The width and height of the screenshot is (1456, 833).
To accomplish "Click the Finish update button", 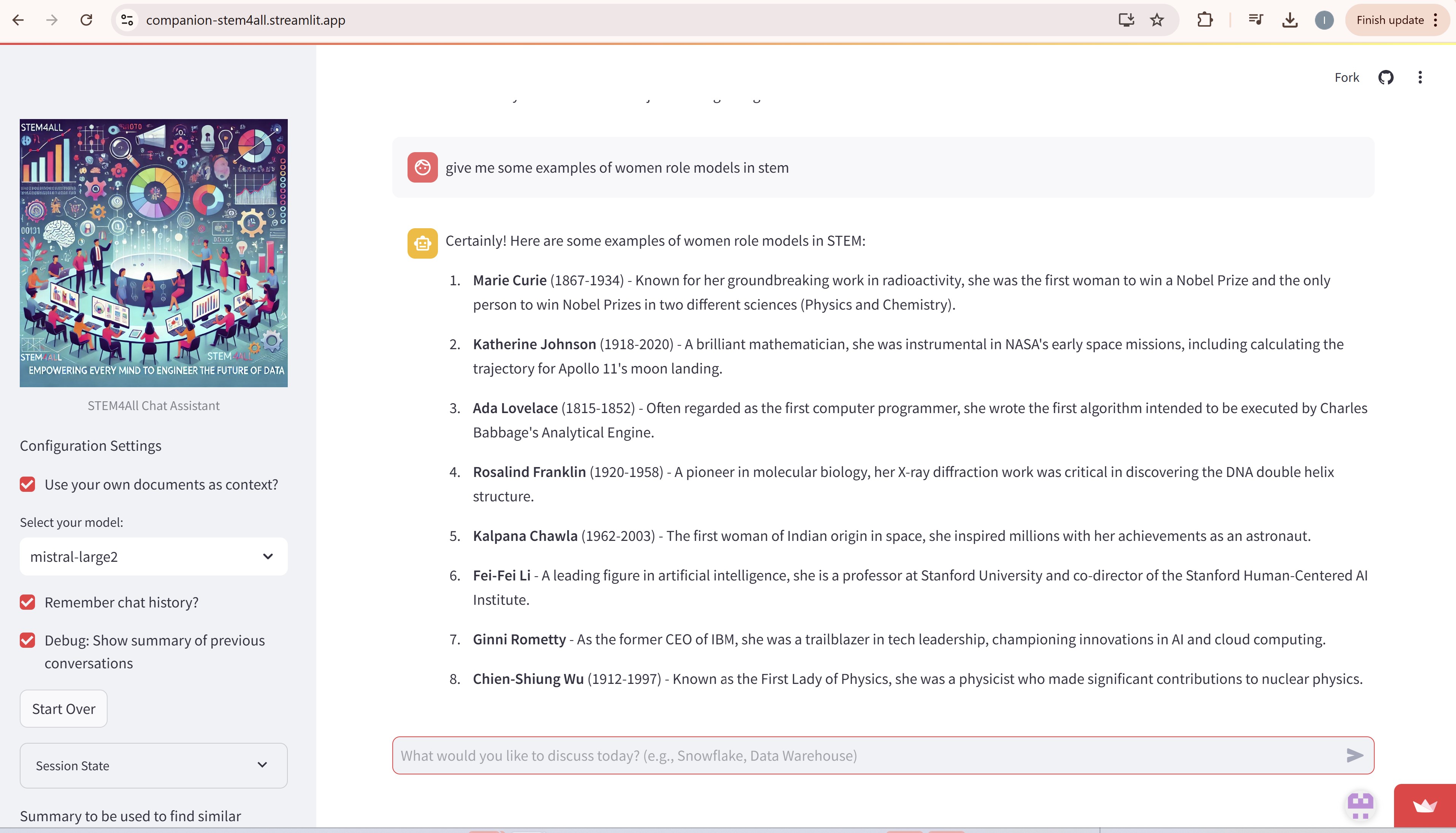I will tap(1390, 20).
